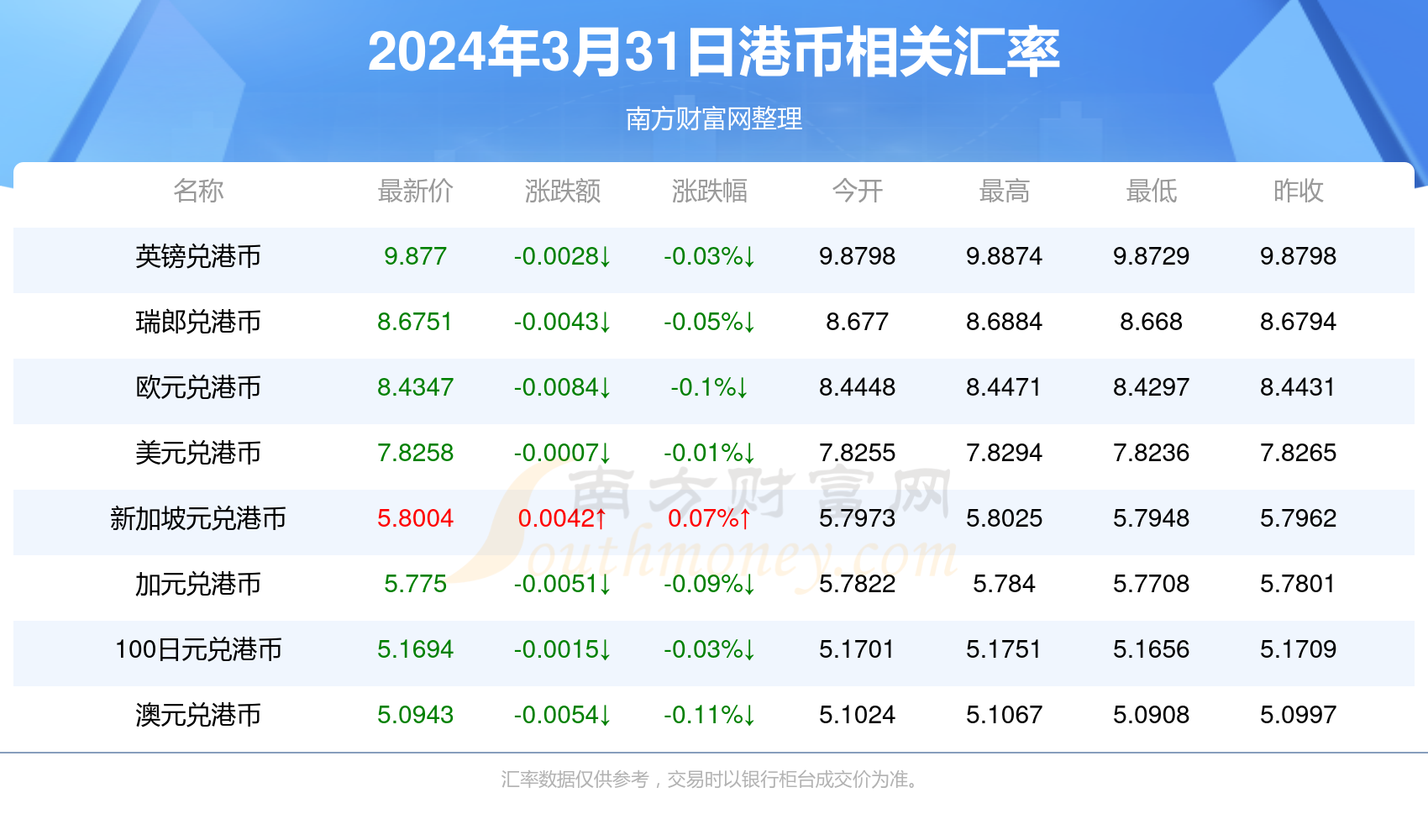The height and width of the screenshot is (840, 1428).
Task: Click 新加坡元 previous close 5.7962
Action: (1298, 518)
